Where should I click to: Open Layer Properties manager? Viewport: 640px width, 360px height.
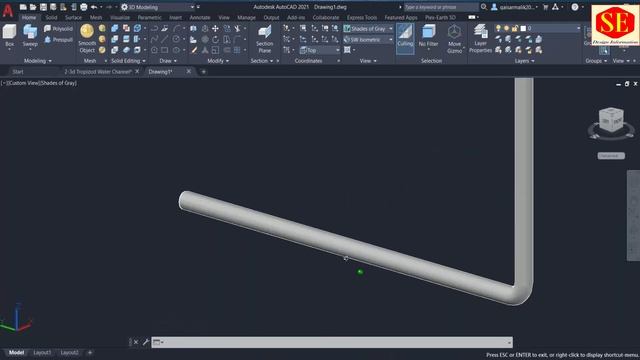(x=480, y=38)
